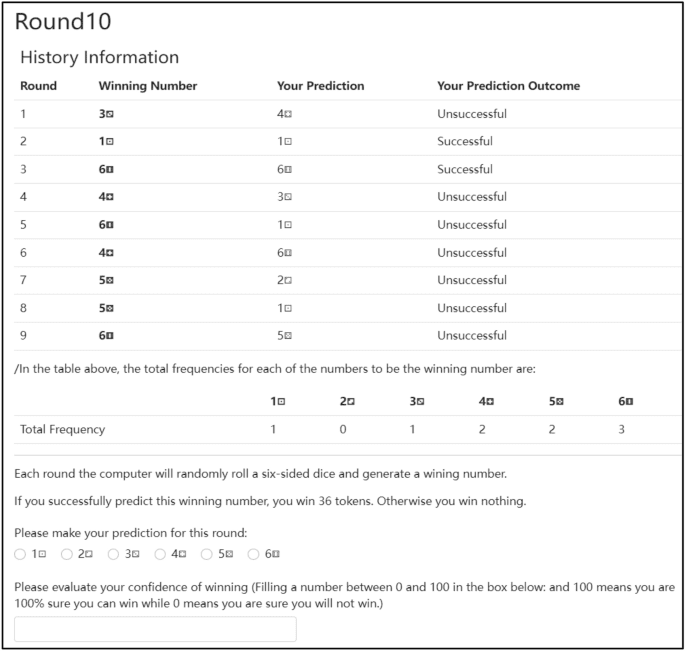Click Round 7 your prediction dice icon
685x651 pixels.
click(x=288, y=281)
